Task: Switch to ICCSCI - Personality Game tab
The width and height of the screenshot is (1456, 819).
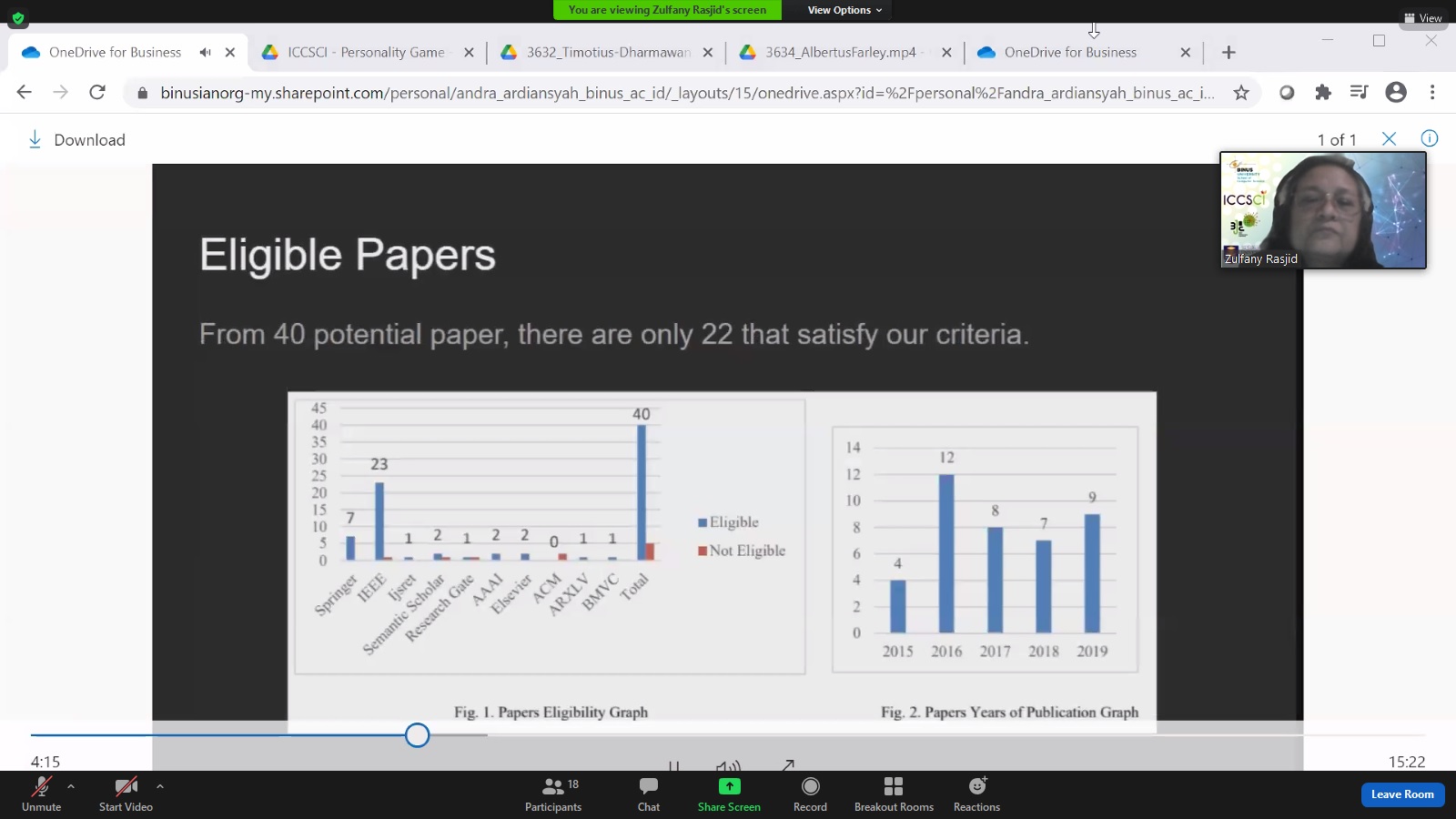Action: pyautogui.click(x=366, y=53)
